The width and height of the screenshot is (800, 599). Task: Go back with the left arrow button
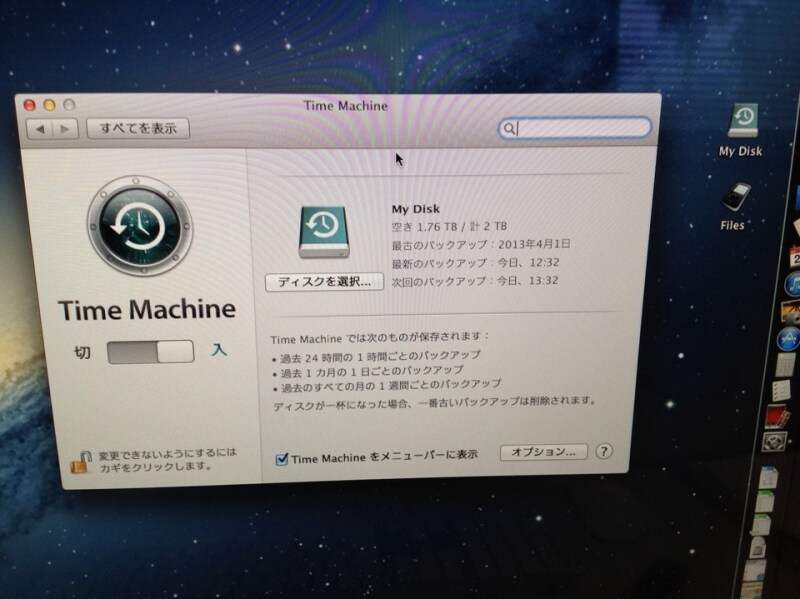(x=41, y=129)
